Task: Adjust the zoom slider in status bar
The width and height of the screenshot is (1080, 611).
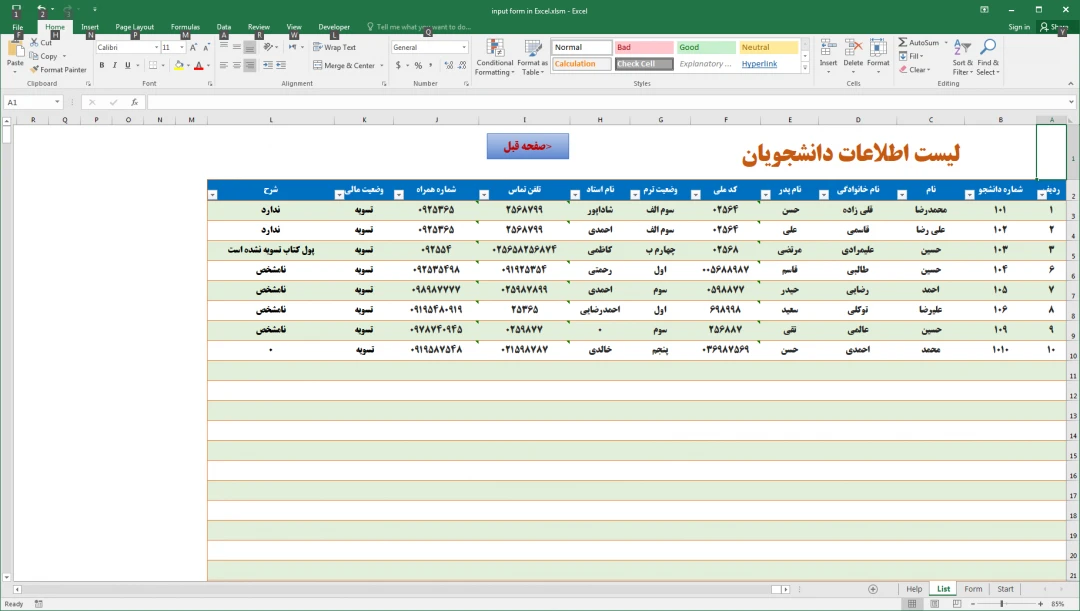Action: point(1002,604)
